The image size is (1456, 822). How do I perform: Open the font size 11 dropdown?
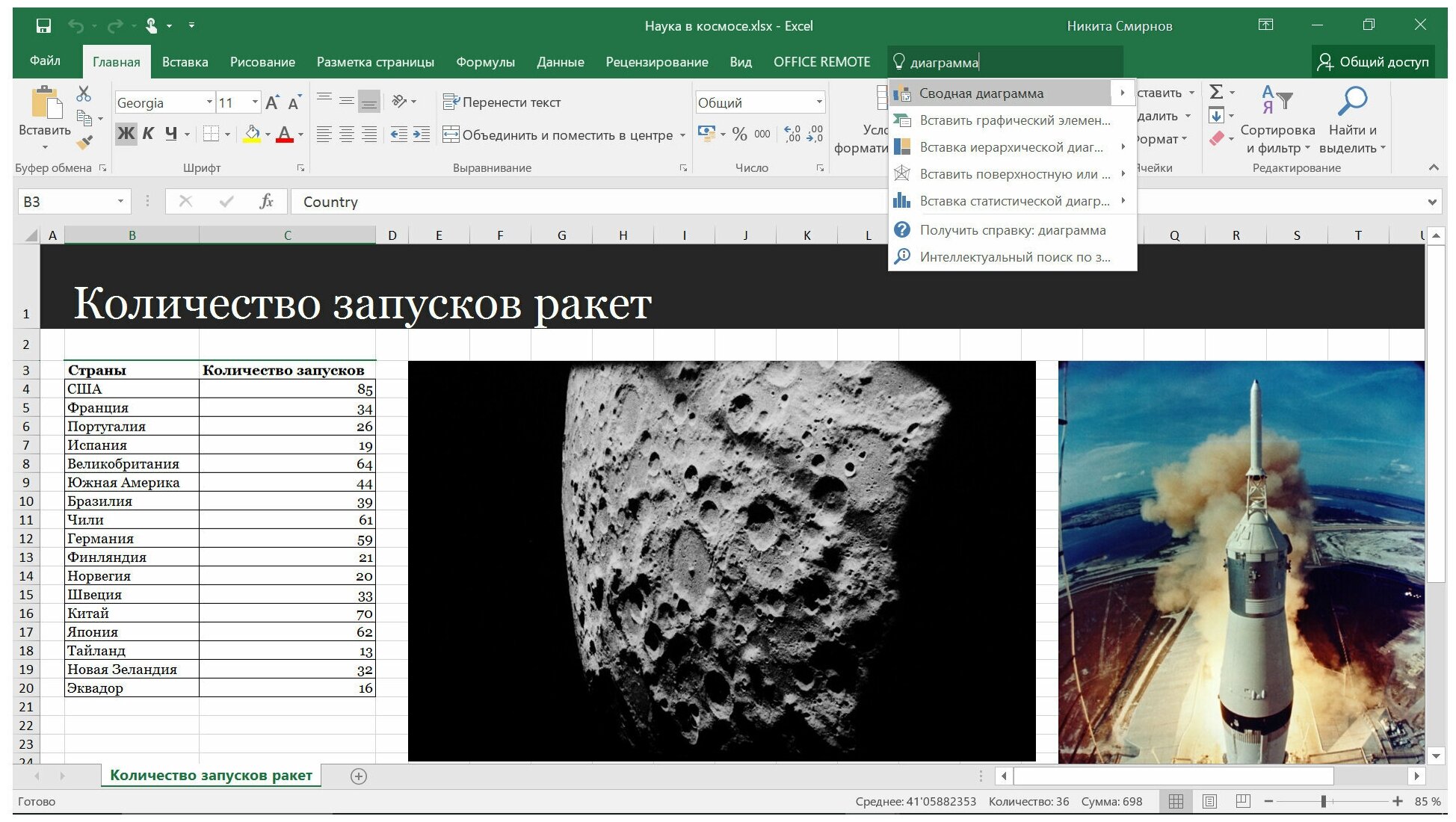coord(255,102)
